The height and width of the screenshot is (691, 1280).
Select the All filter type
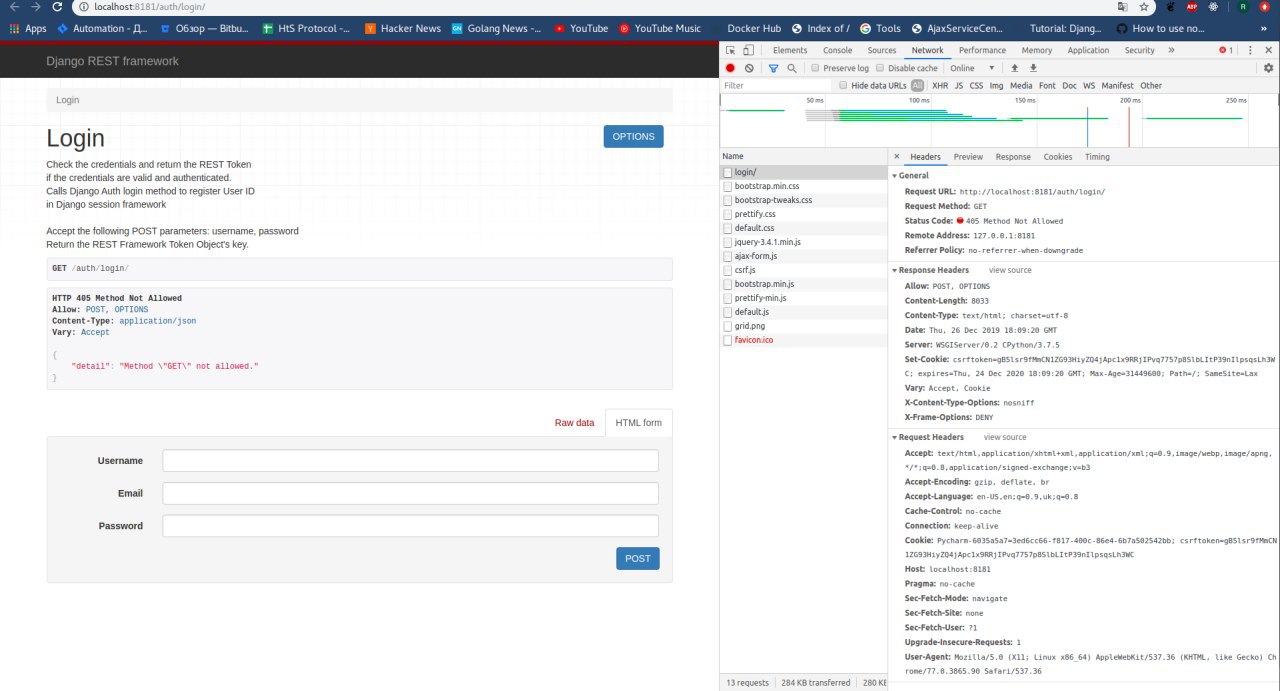pos(918,86)
